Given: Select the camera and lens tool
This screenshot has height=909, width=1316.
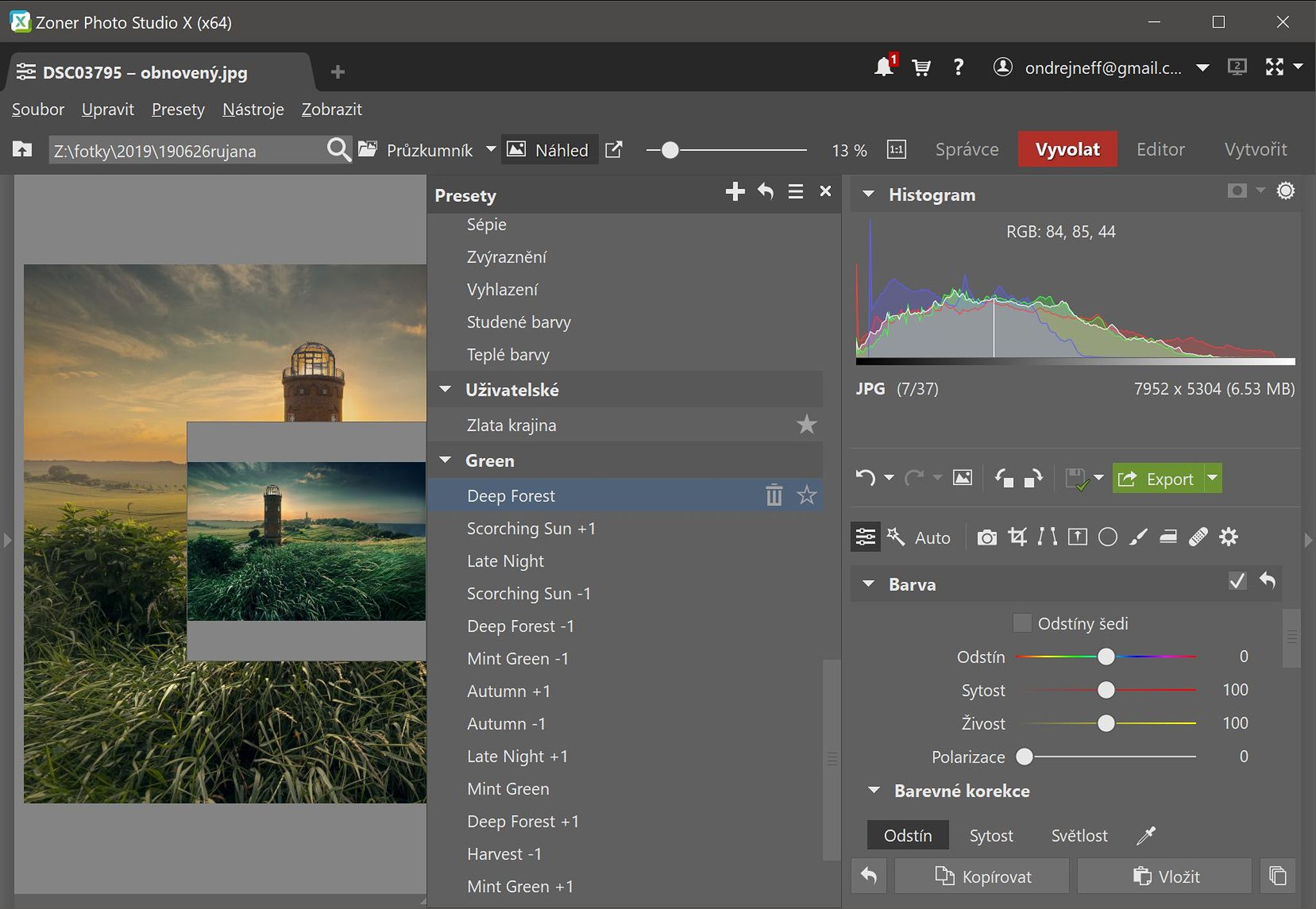Looking at the screenshot, I should pyautogui.click(x=987, y=537).
